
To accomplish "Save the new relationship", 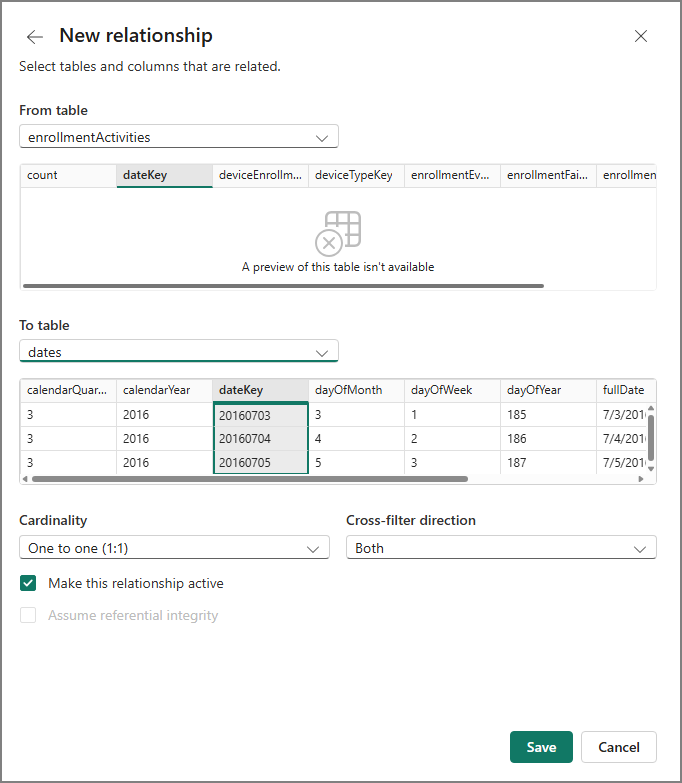I will click(x=541, y=747).
